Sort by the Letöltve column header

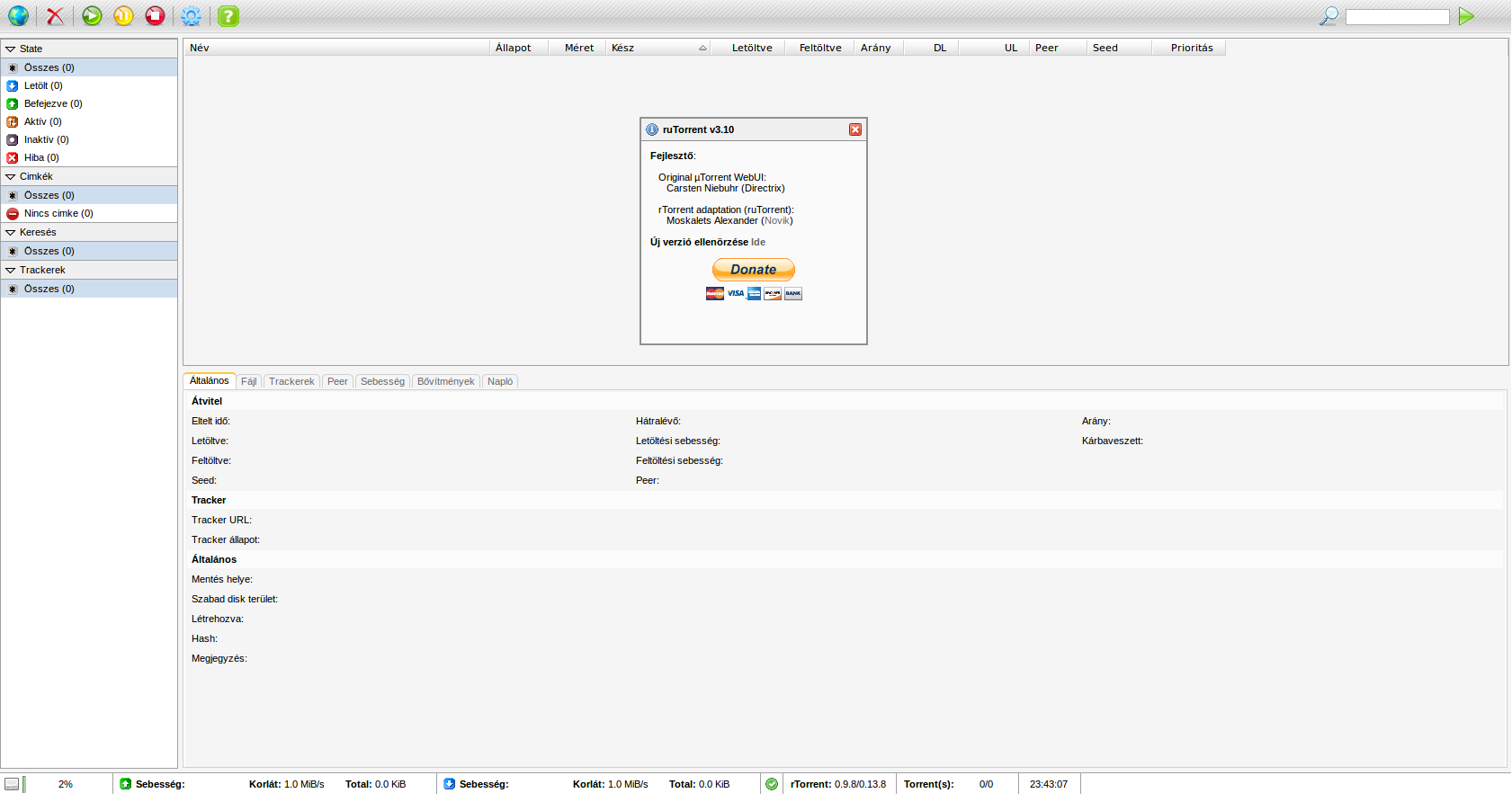pyautogui.click(x=747, y=48)
